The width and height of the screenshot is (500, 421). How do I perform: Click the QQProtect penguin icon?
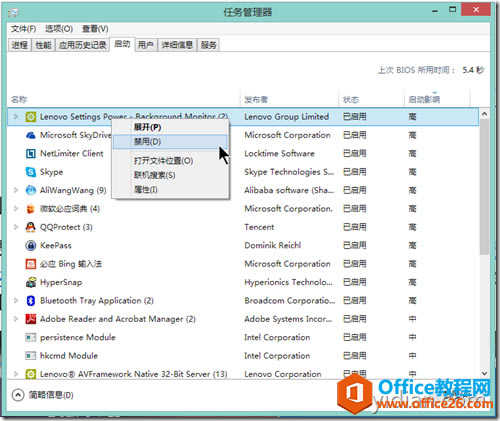31,227
